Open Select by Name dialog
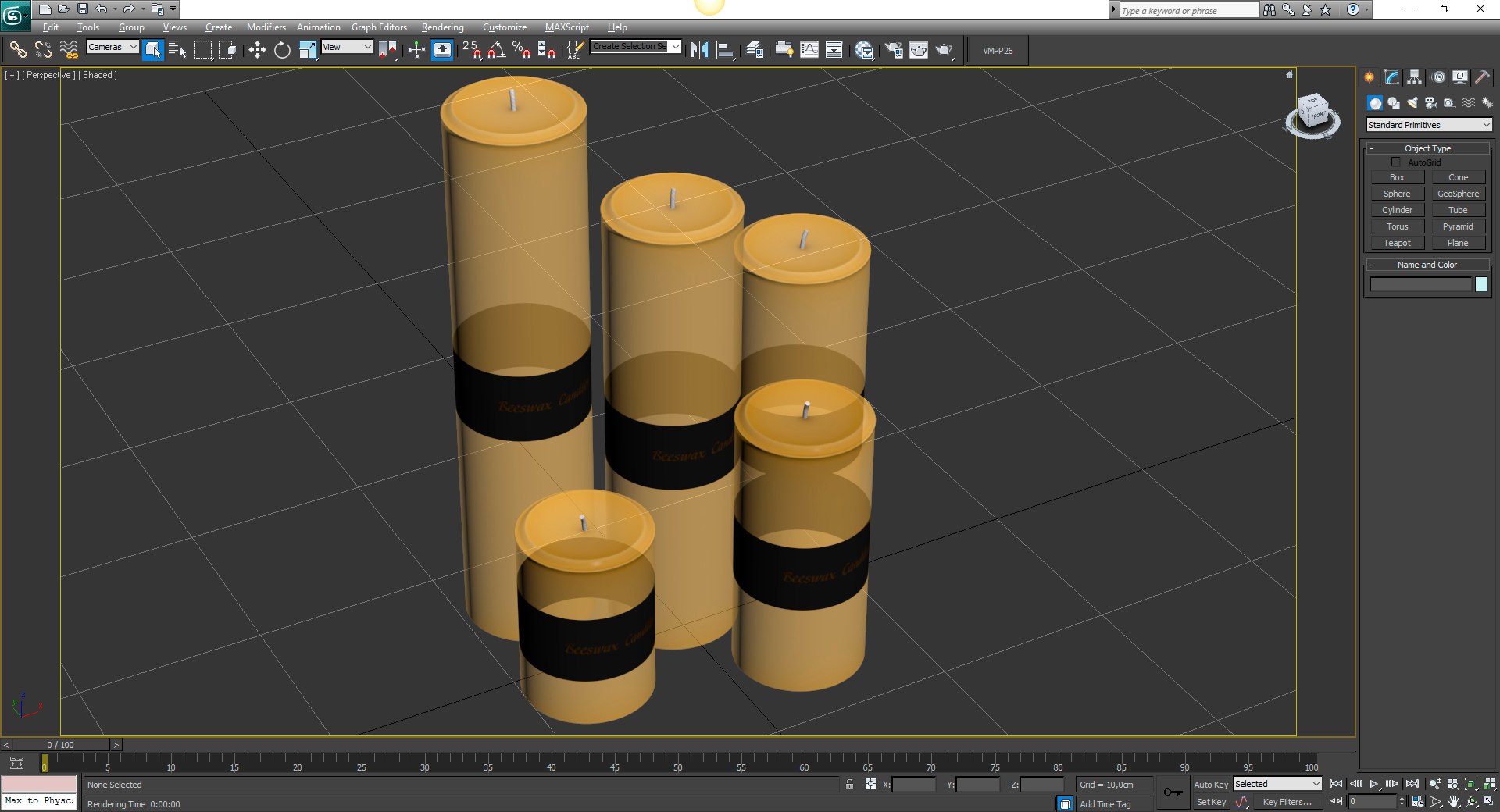 click(x=177, y=50)
